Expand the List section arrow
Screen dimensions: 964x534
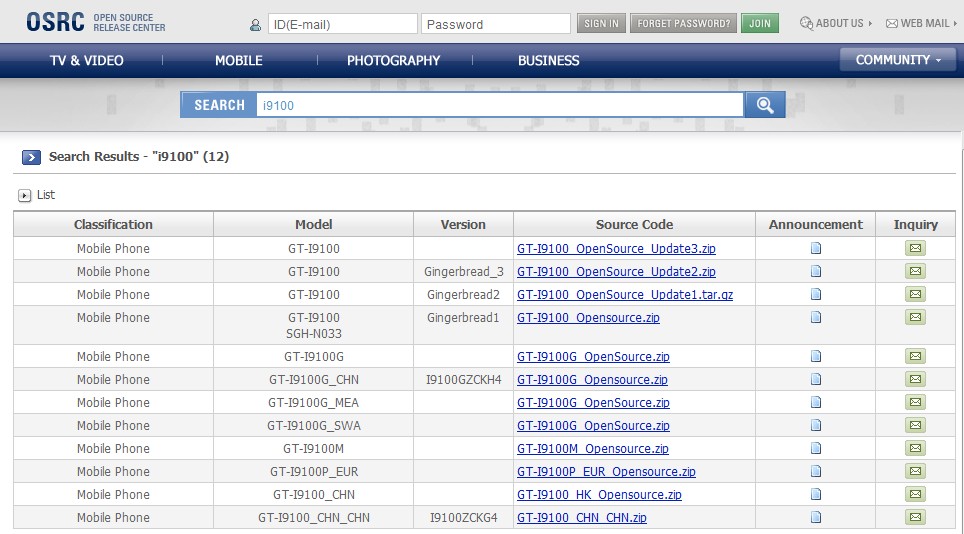point(25,195)
